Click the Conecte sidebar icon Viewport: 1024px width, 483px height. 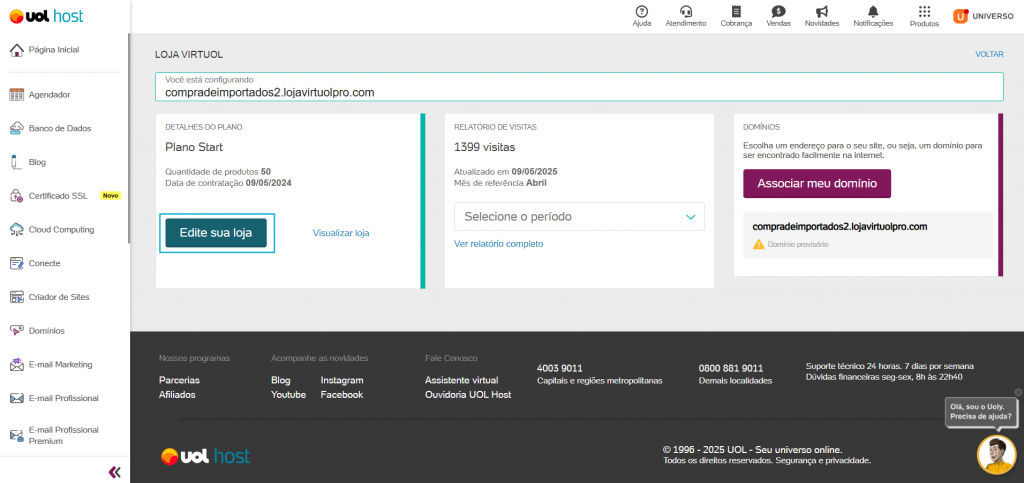click(17, 264)
